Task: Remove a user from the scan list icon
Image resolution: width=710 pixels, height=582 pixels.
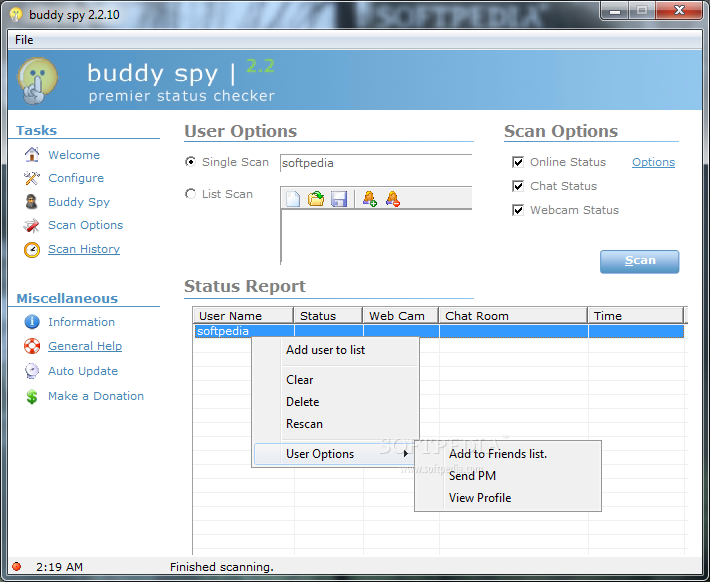Action: coord(393,198)
